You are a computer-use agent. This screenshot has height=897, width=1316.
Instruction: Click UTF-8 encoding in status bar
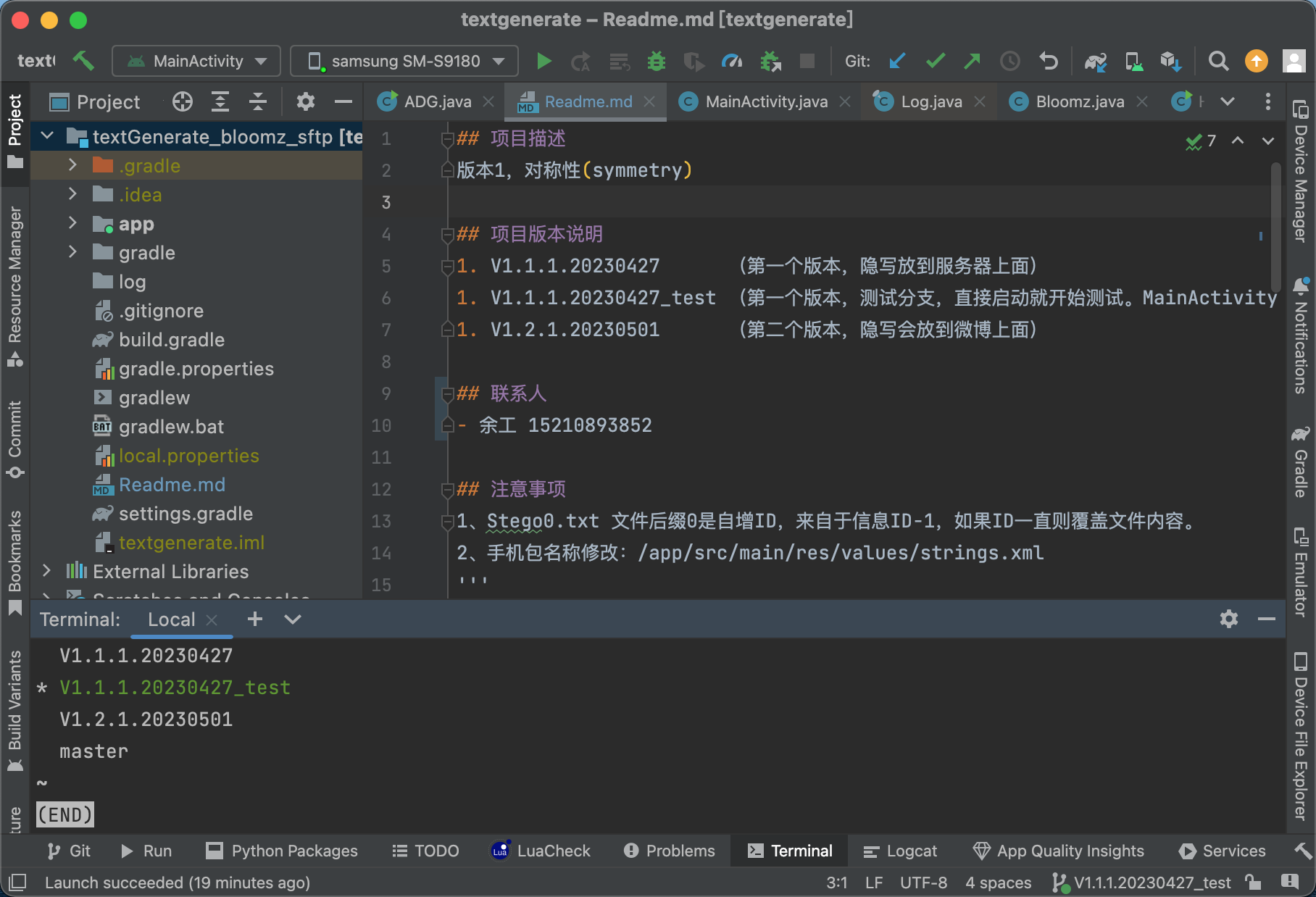tap(923, 883)
